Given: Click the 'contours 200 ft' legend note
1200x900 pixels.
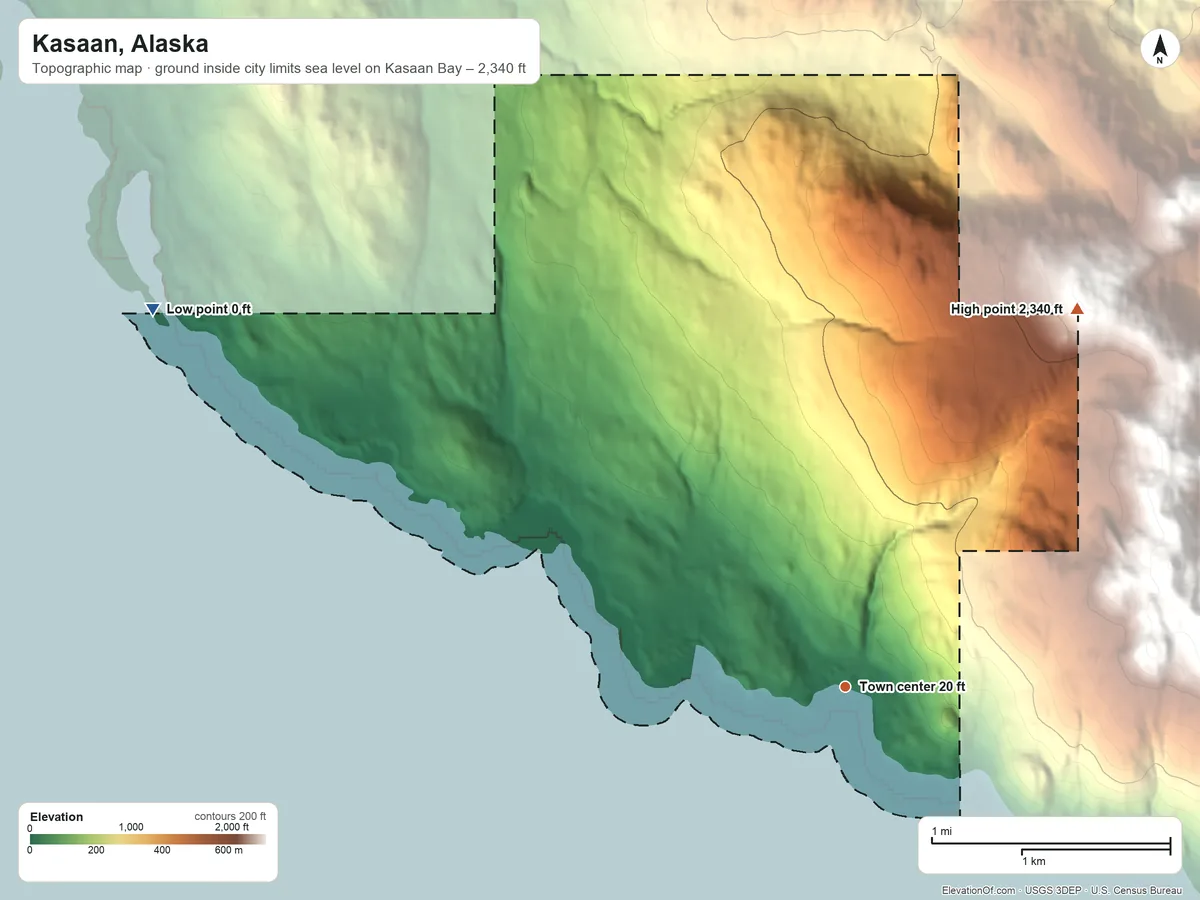Looking at the screenshot, I should [230, 817].
